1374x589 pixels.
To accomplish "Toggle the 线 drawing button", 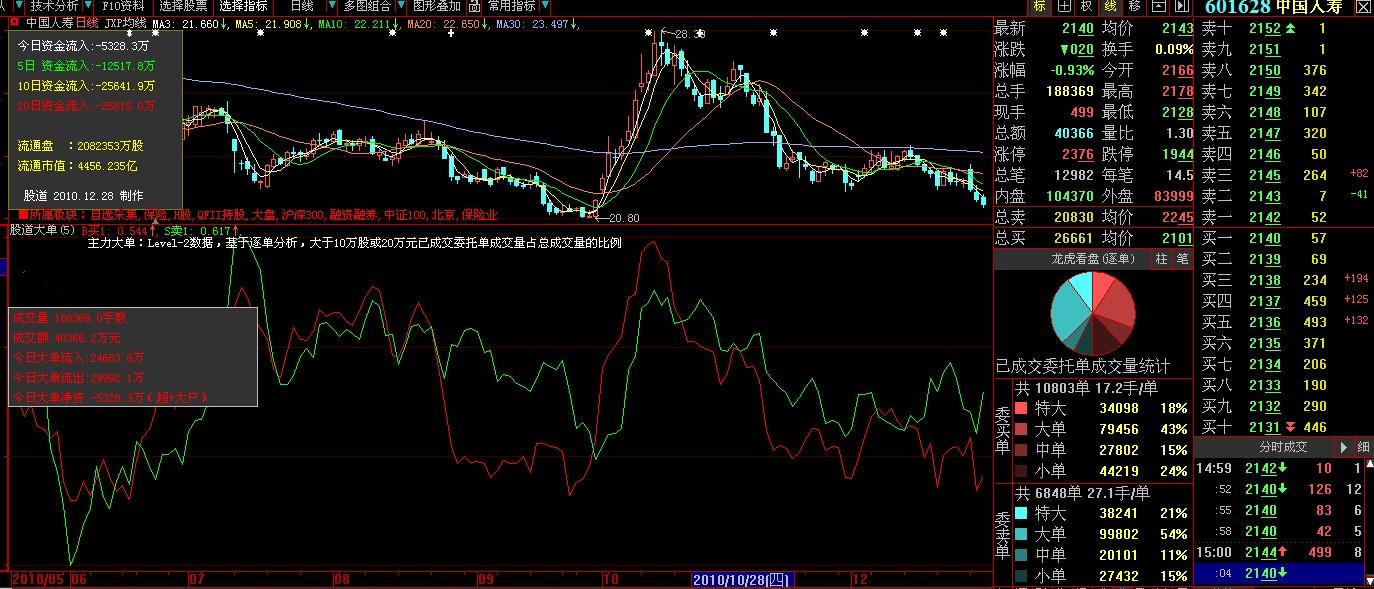I will click(x=1110, y=7).
